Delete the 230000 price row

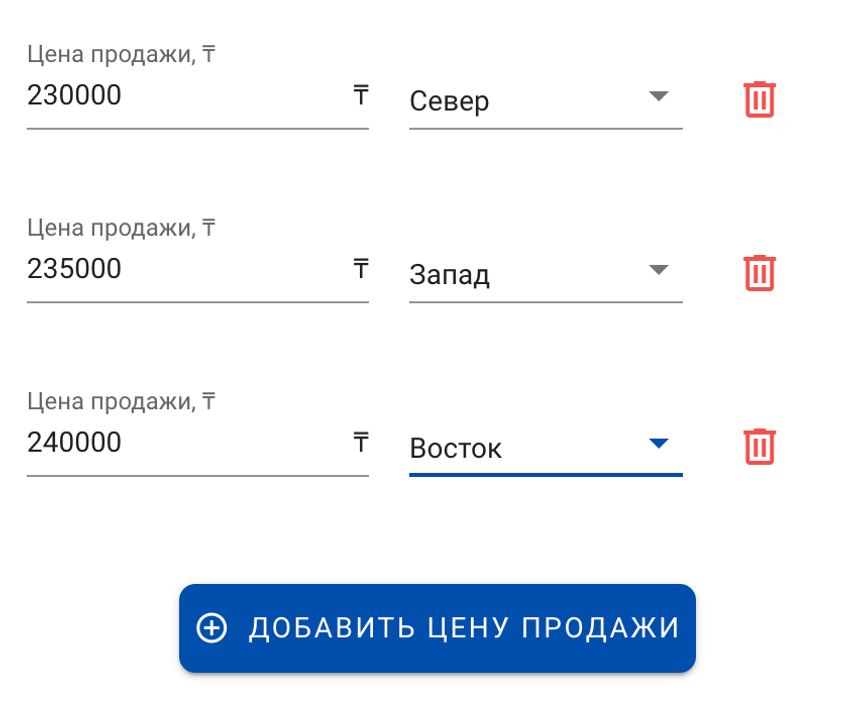point(760,99)
